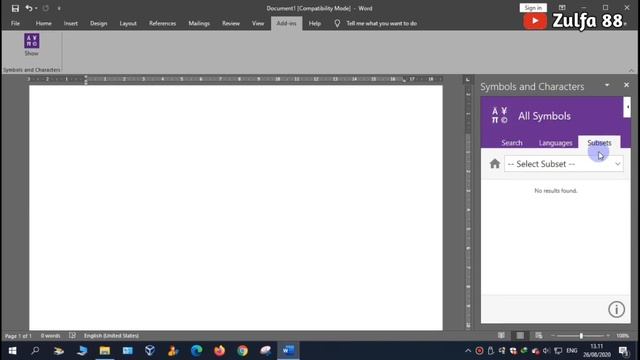Click inside the blank document page
This screenshot has height=360, width=640.
point(236,207)
